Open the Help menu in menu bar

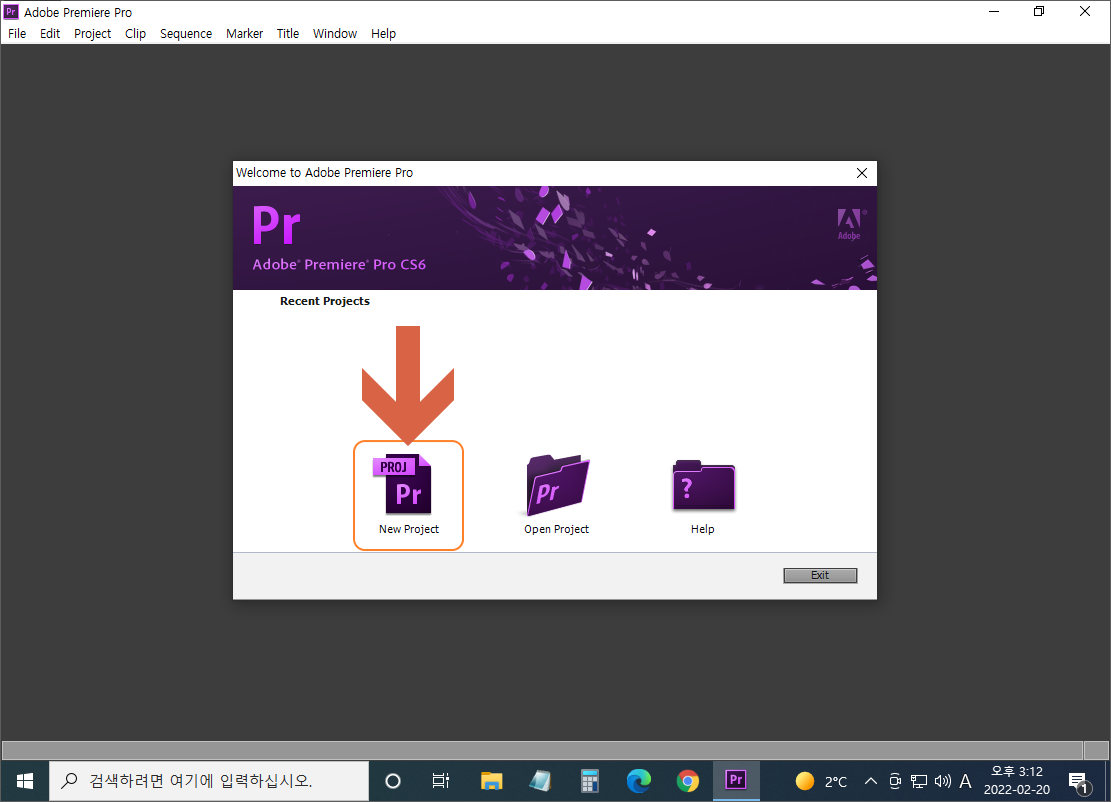383,33
